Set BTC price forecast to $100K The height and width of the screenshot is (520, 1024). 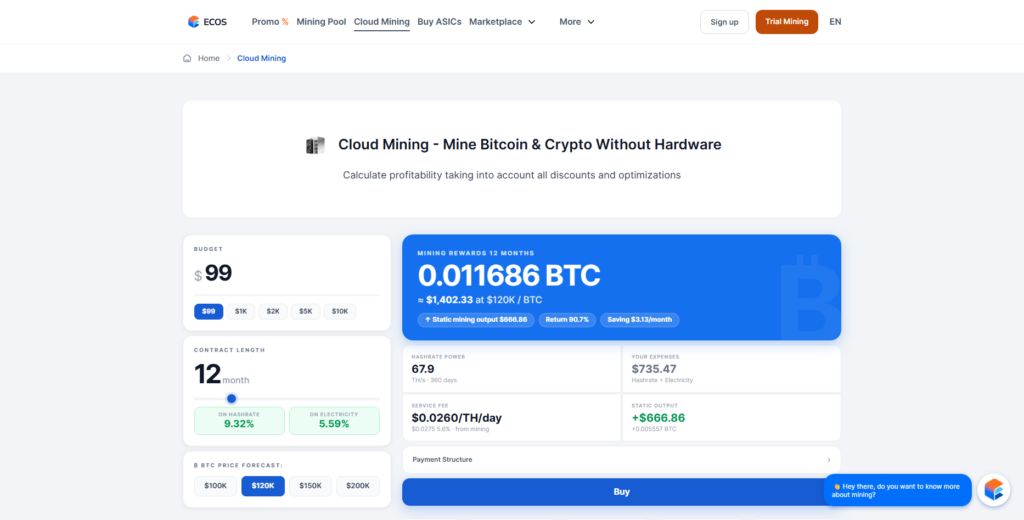point(216,486)
